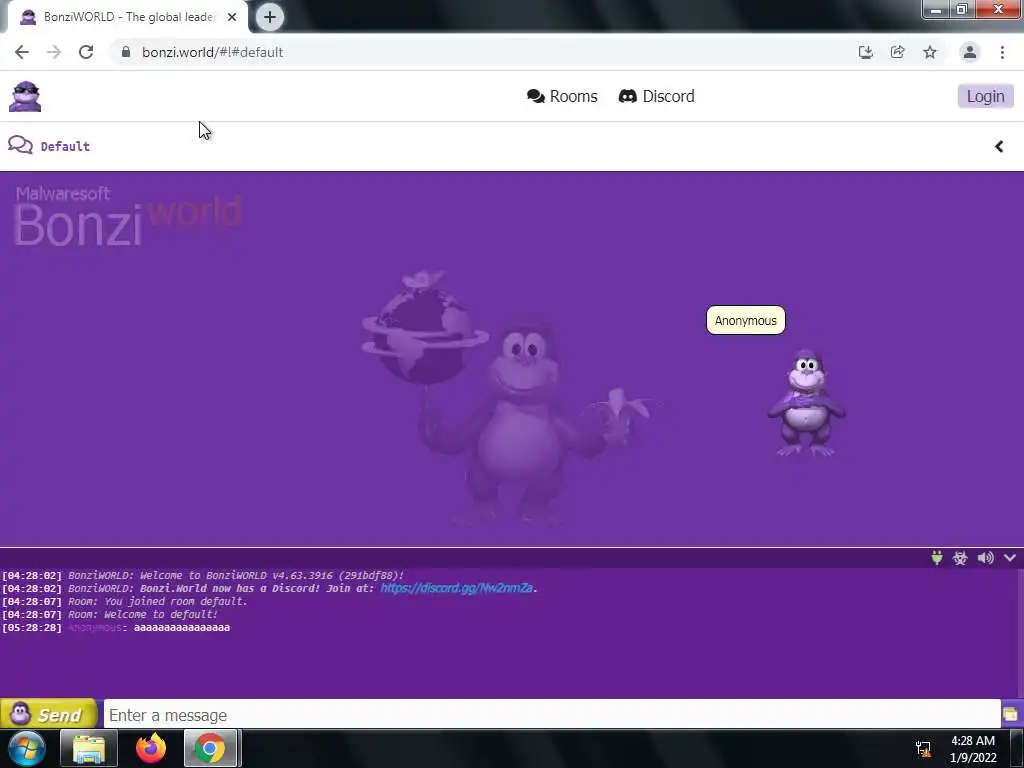The image size is (1024, 768).
Task: Click the Login button
Action: pos(985,96)
